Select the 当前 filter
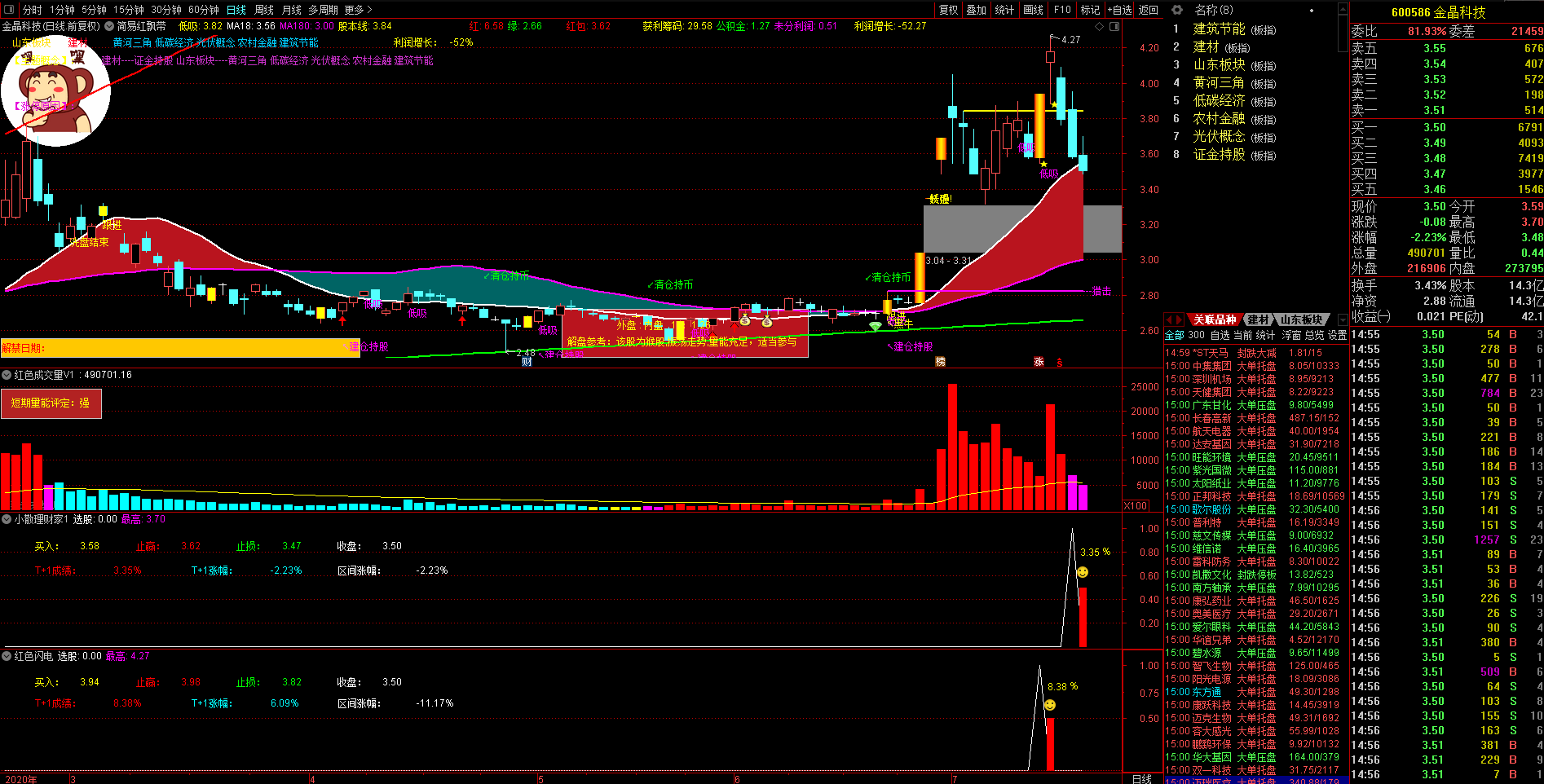Image resolution: width=1544 pixels, height=784 pixels. coord(1242,335)
